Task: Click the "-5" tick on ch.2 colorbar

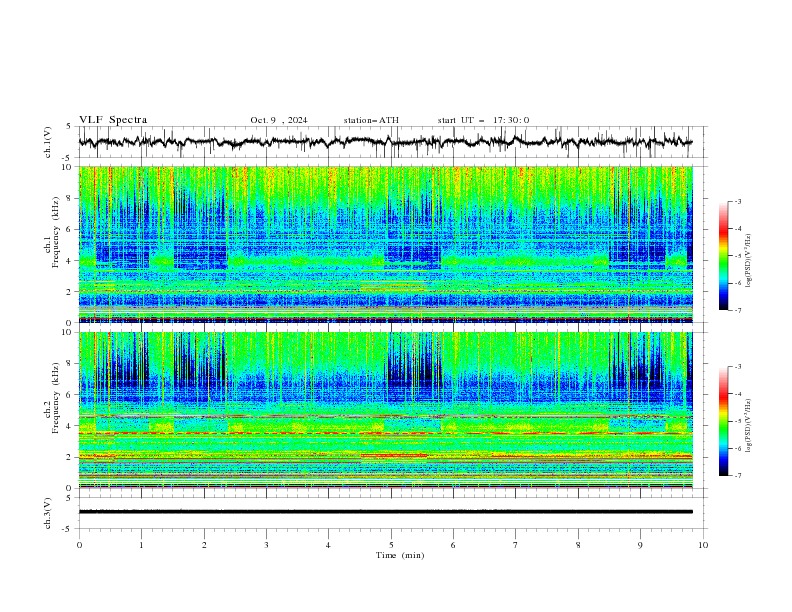Action: point(737,421)
